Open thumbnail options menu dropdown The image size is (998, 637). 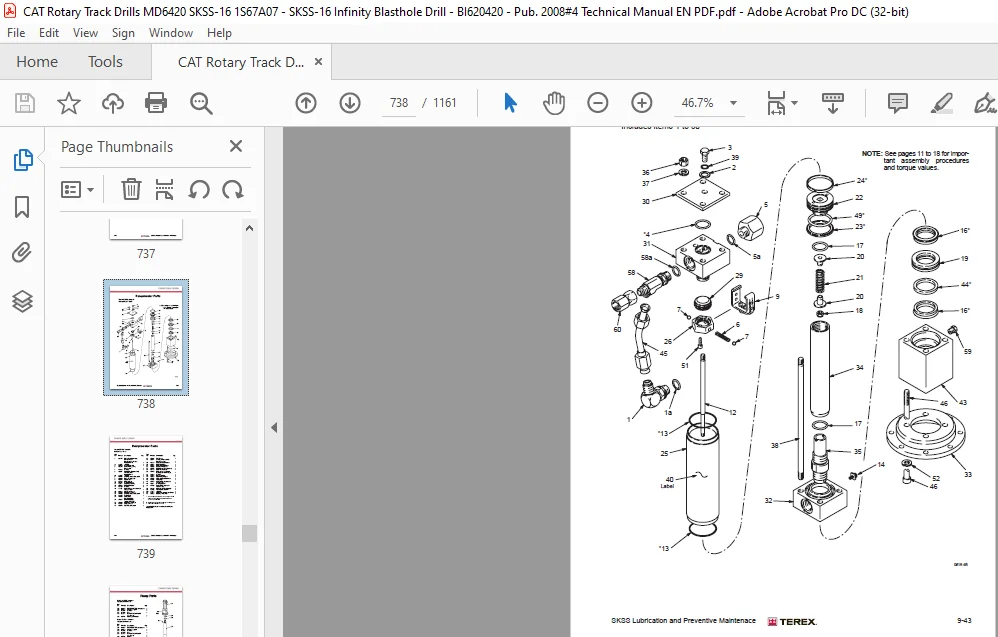tap(78, 190)
